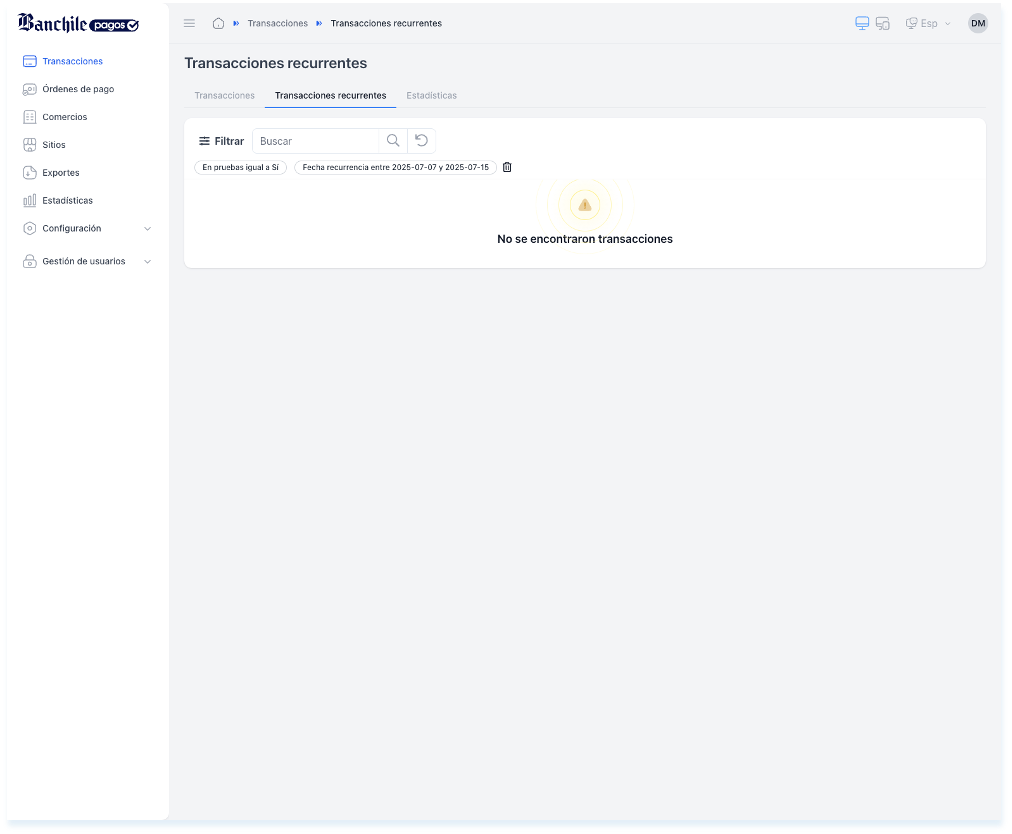Click the Exportes file icon
The image size is (1012, 834).
point(30,172)
